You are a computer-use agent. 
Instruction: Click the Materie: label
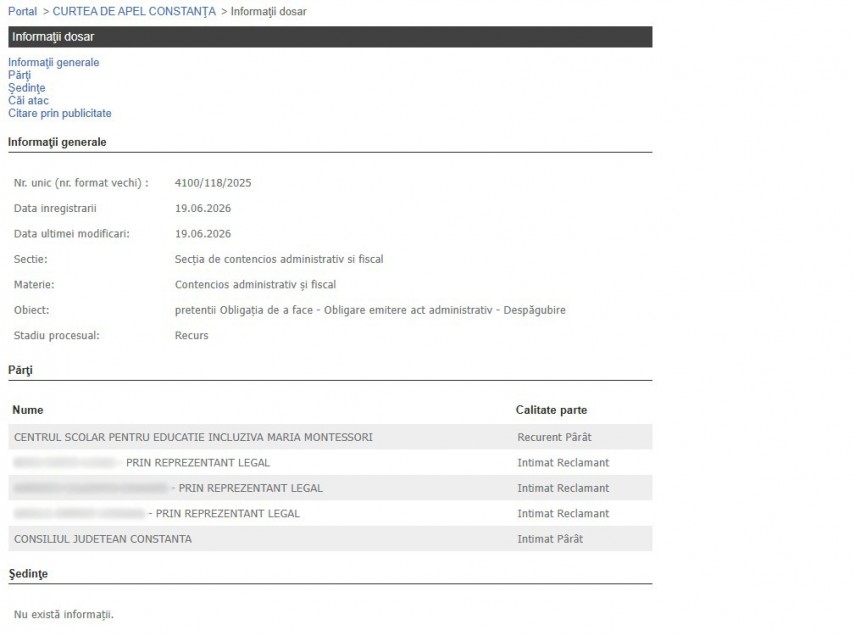(34, 285)
